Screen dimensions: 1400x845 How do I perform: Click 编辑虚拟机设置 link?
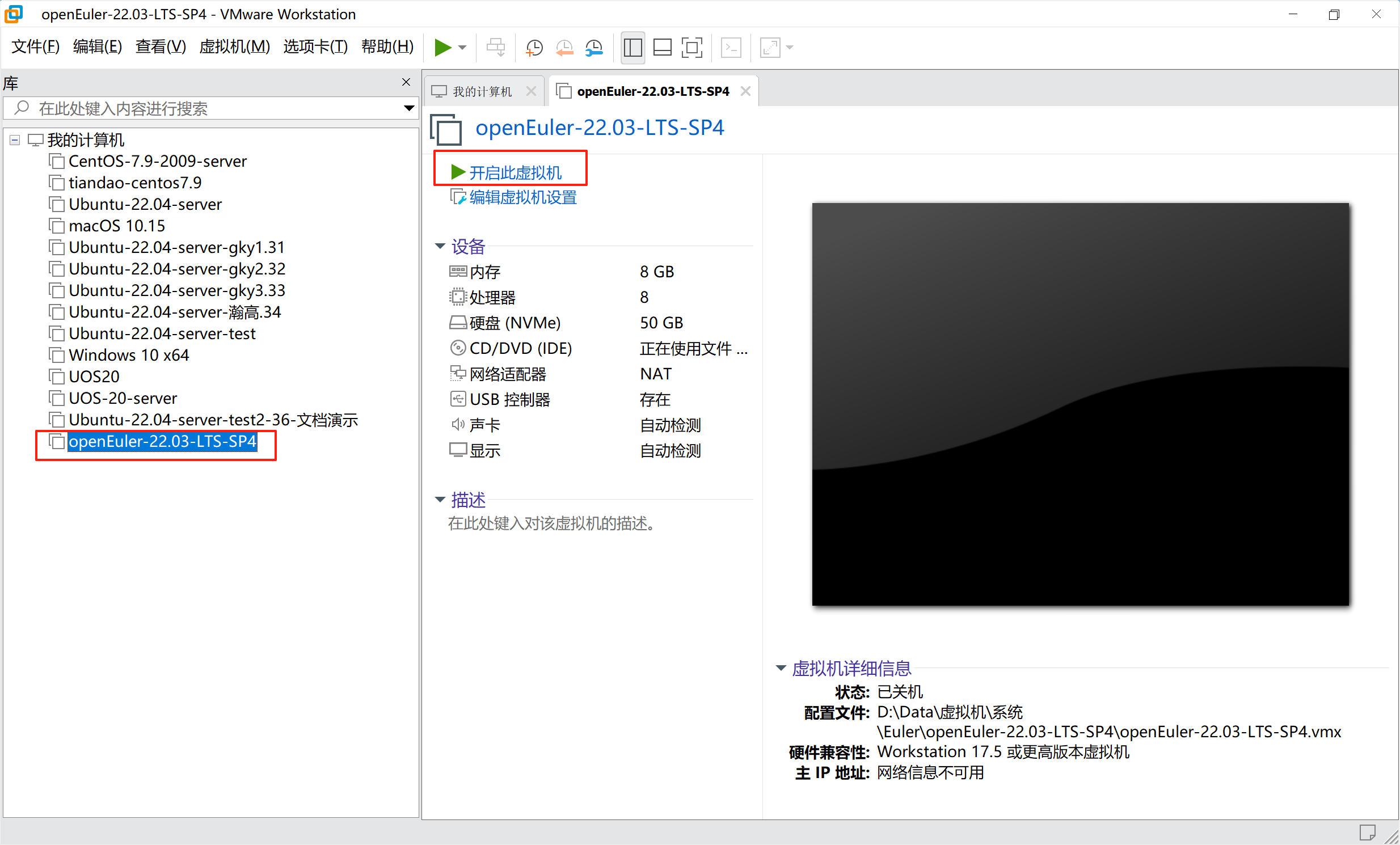[521, 197]
